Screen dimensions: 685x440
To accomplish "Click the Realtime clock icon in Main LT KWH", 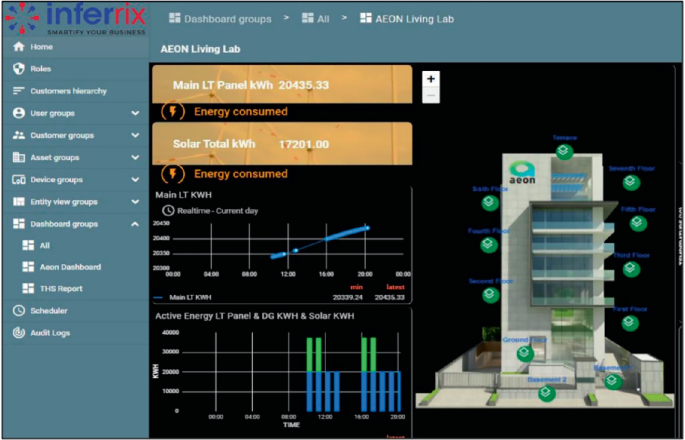I will coord(168,211).
